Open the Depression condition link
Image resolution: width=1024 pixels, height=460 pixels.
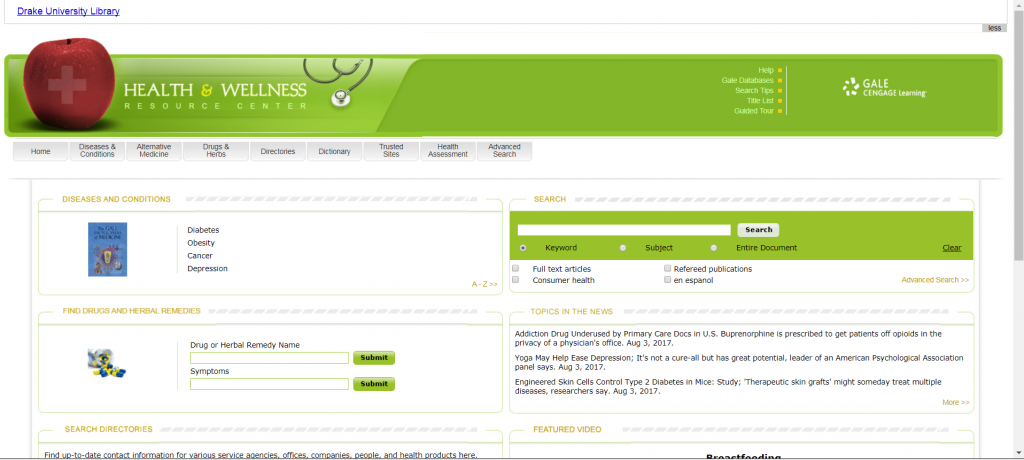coord(207,269)
